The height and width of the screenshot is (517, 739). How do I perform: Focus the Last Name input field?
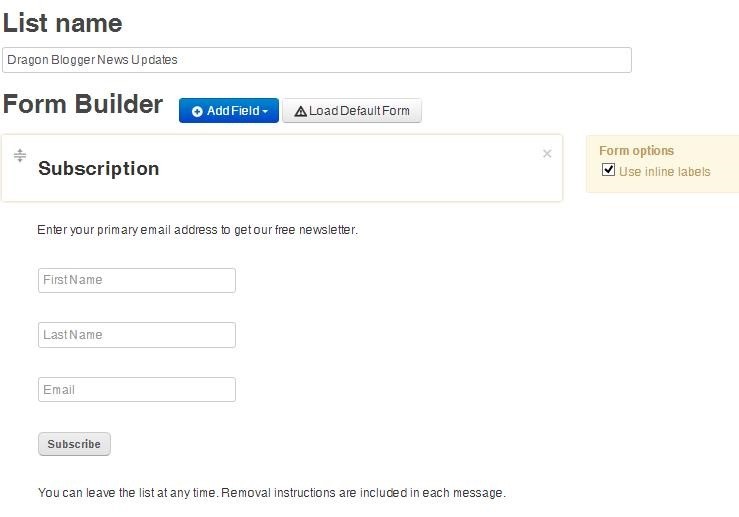tap(137, 335)
